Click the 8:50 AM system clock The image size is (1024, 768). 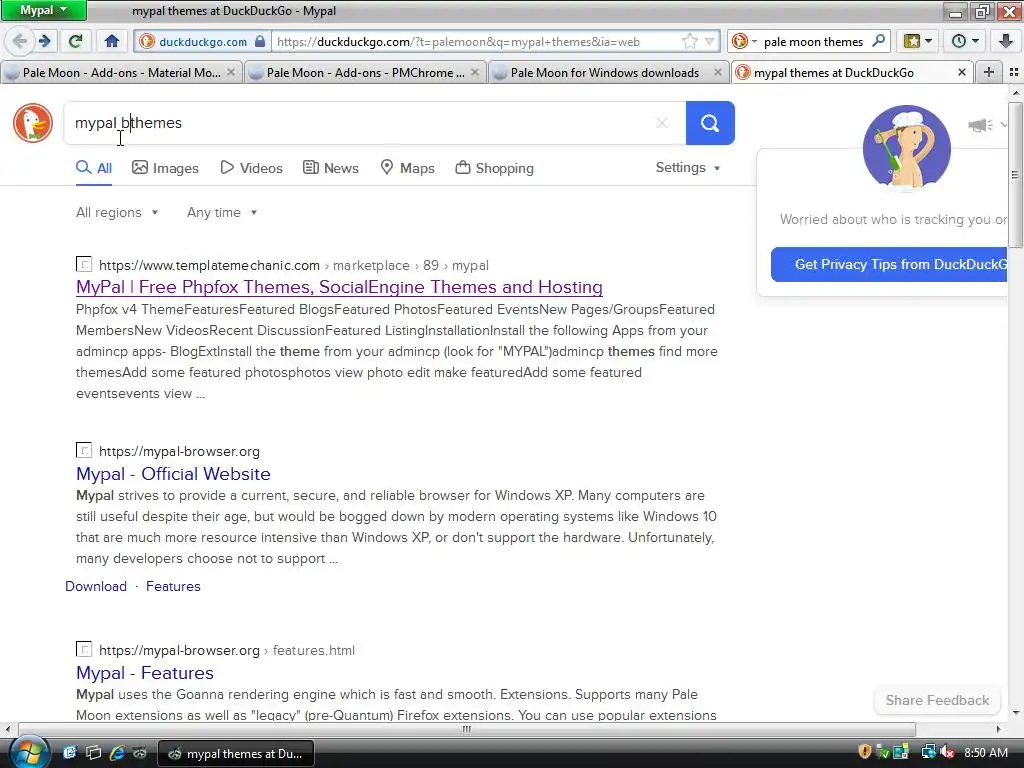(985, 753)
